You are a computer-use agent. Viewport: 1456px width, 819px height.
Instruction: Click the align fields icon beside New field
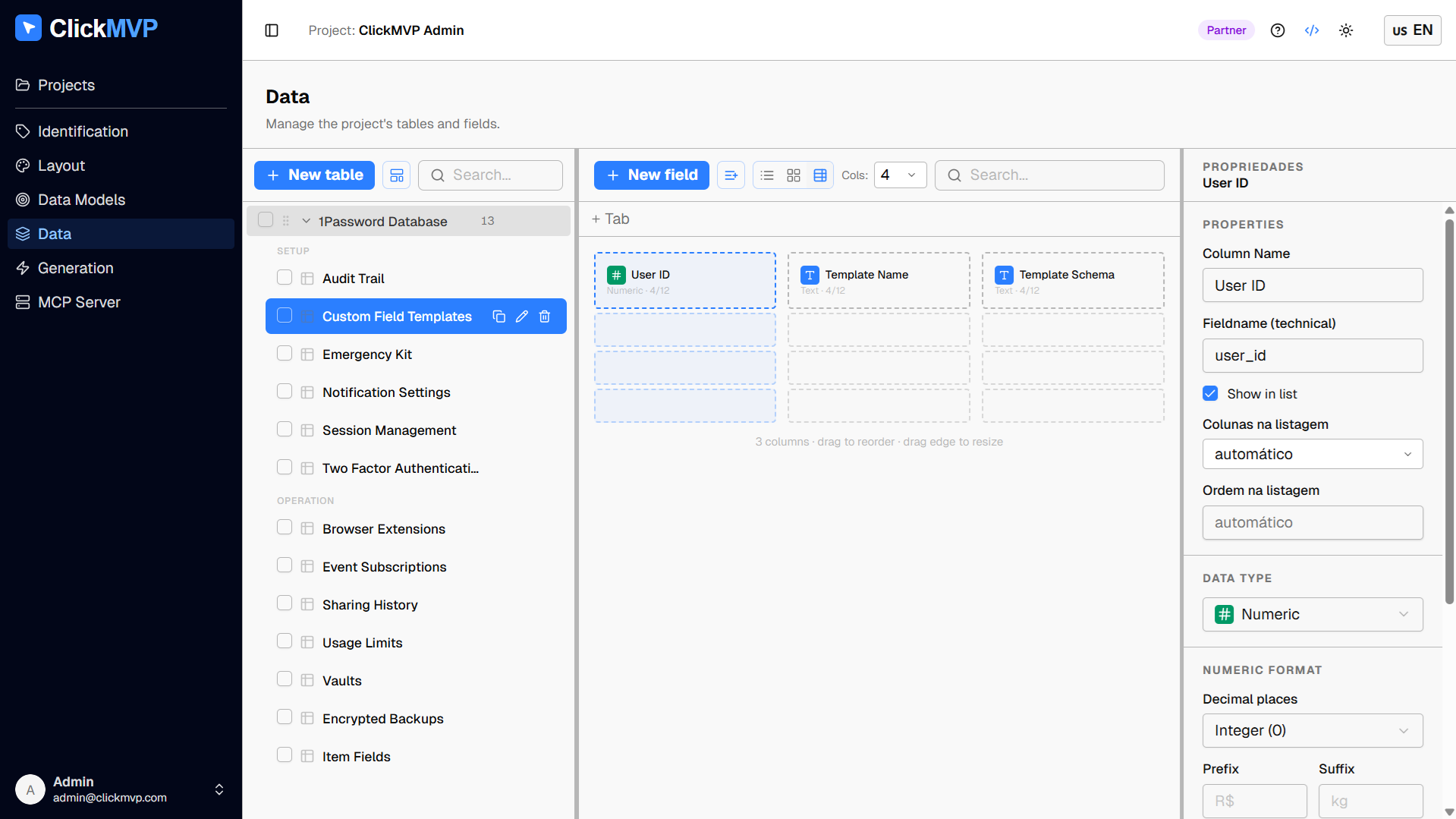coord(731,175)
